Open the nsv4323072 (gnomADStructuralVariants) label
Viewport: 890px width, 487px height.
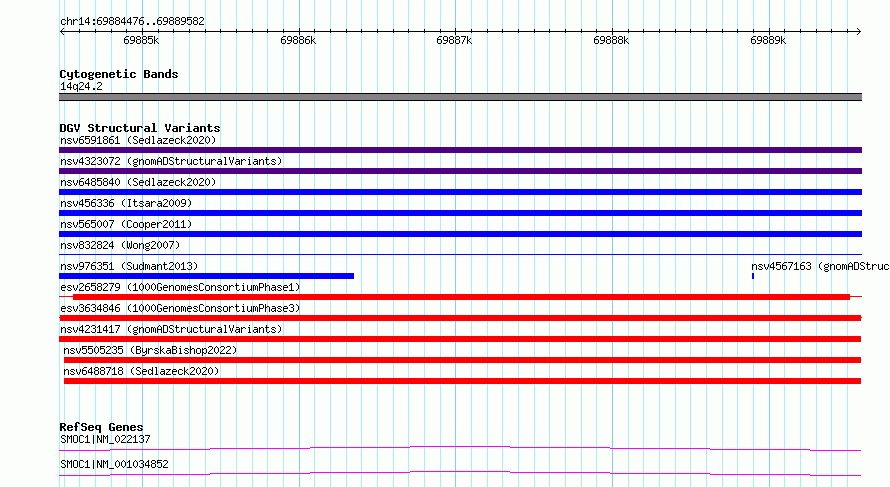[171, 161]
